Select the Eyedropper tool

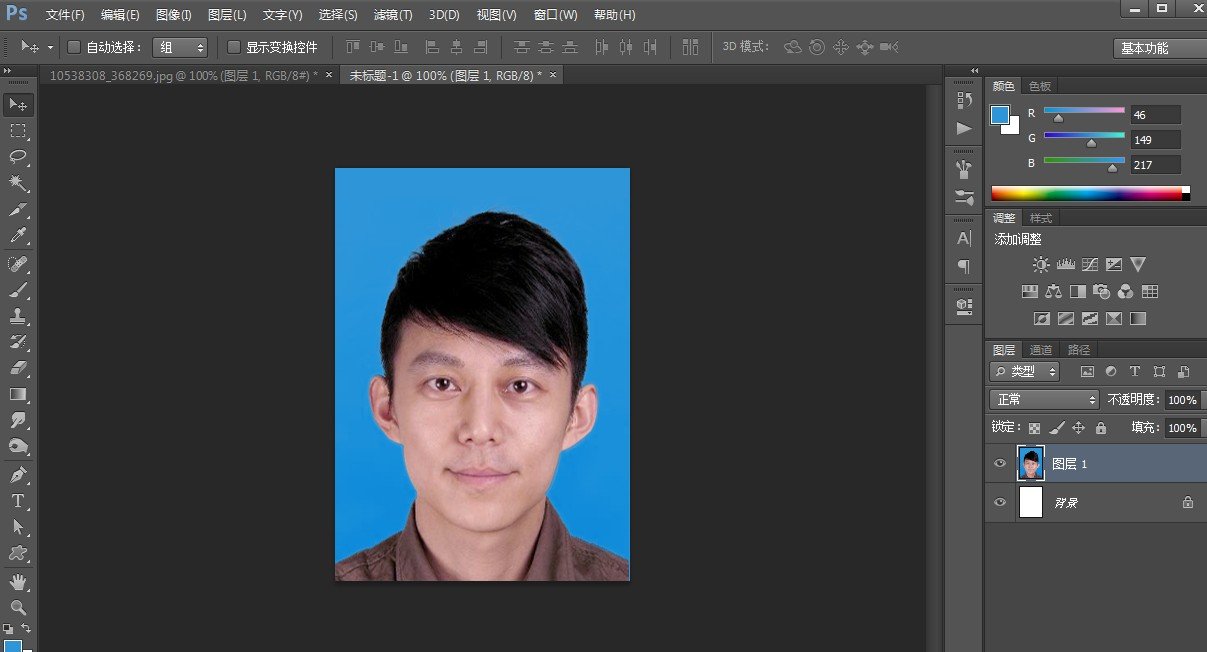tap(18, 236)
